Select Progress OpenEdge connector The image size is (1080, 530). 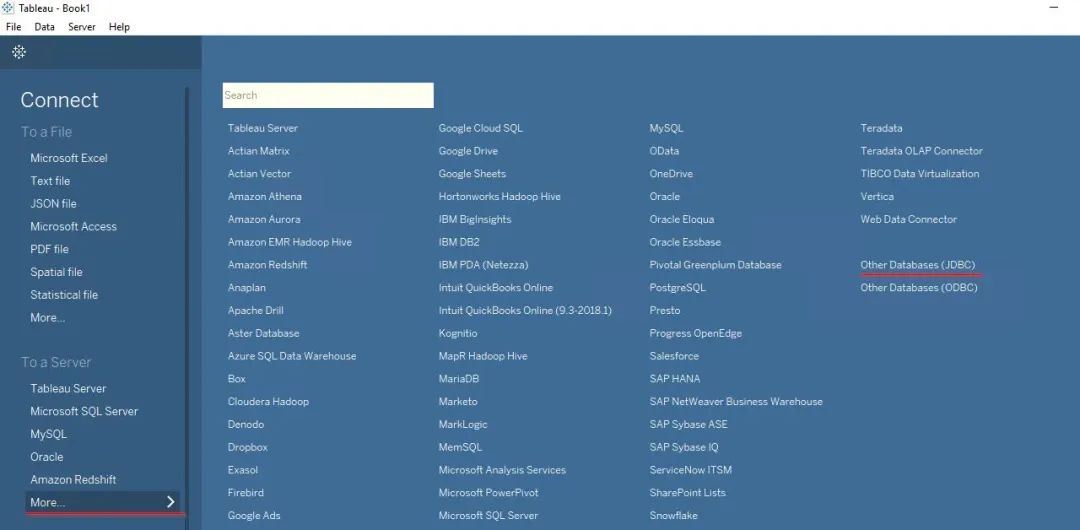(696, 333)
